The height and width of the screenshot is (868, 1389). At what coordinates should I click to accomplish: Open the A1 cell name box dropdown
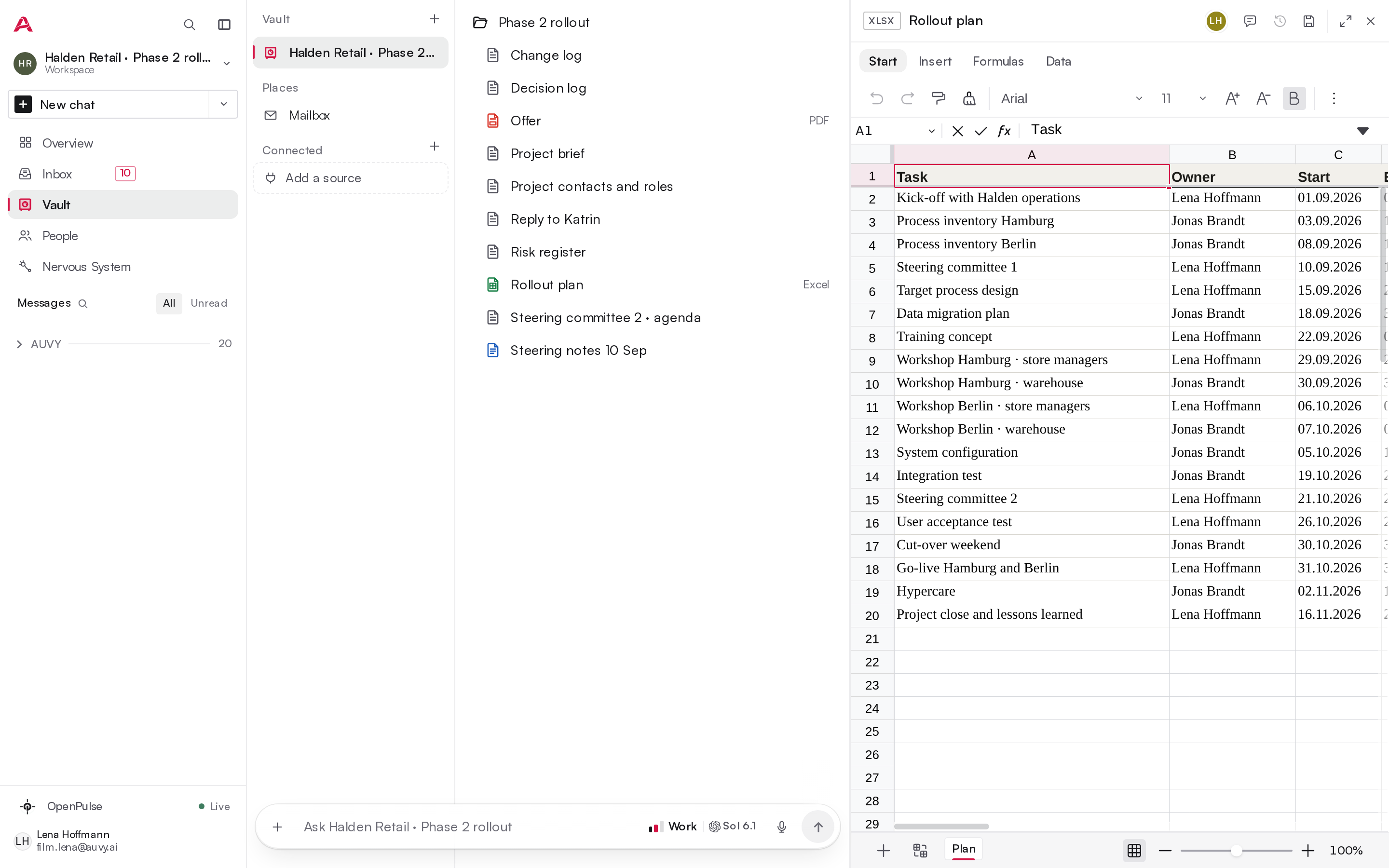[x=931, y=131]
